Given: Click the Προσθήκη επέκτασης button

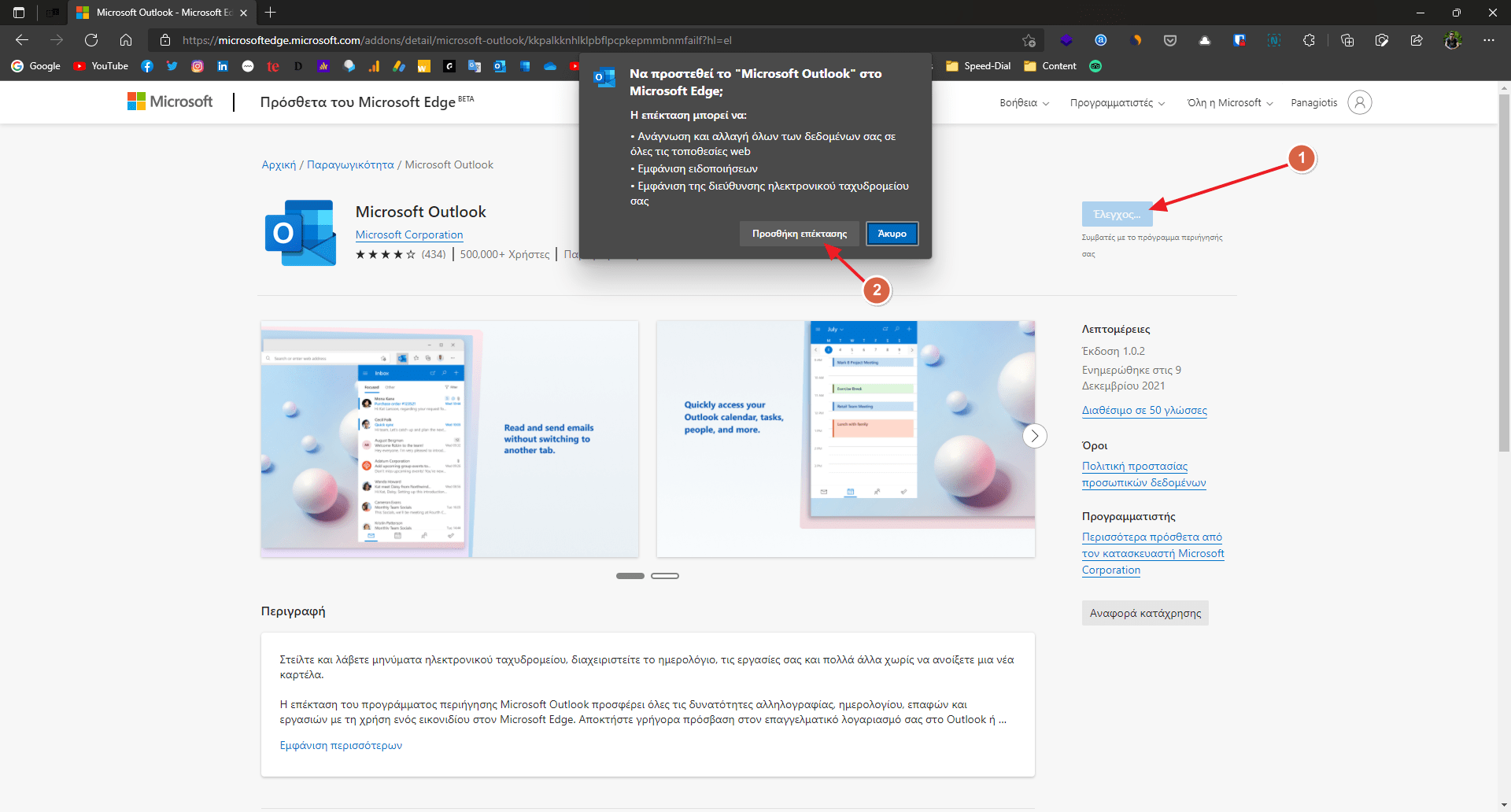Looking at the screenshot, I should (x=799, y=234).
